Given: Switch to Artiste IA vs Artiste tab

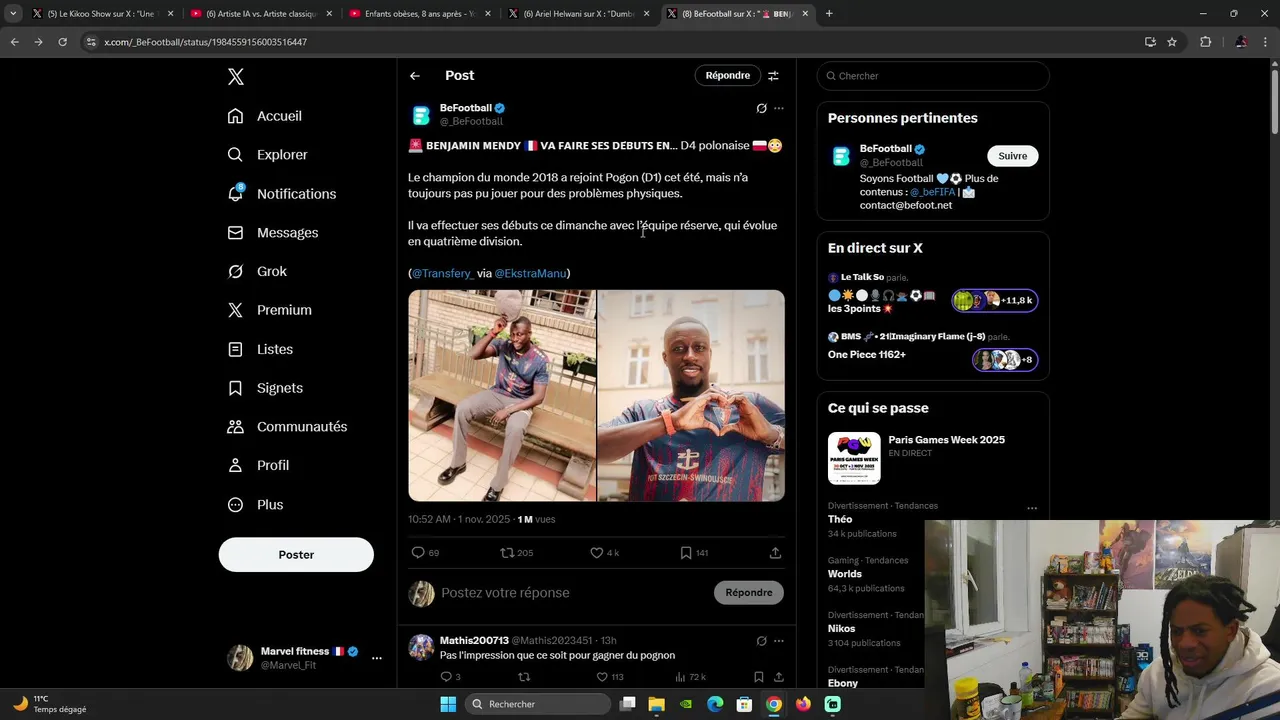Looking at the screenshot, I should click(x=262, y=14).
